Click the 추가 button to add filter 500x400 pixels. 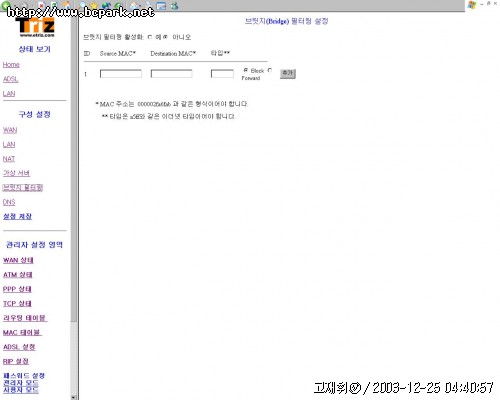[x=288, y=74]
